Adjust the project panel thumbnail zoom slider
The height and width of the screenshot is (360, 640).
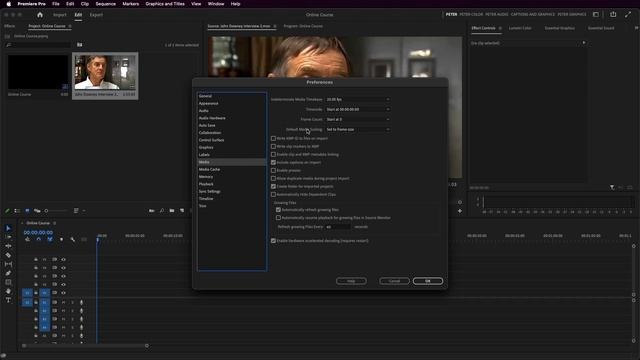[x=56, y=211]
